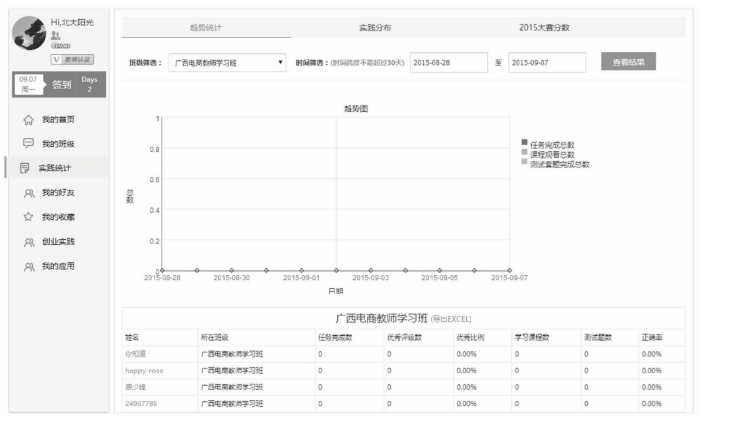Click the star icon for 我的收藏

28,217
